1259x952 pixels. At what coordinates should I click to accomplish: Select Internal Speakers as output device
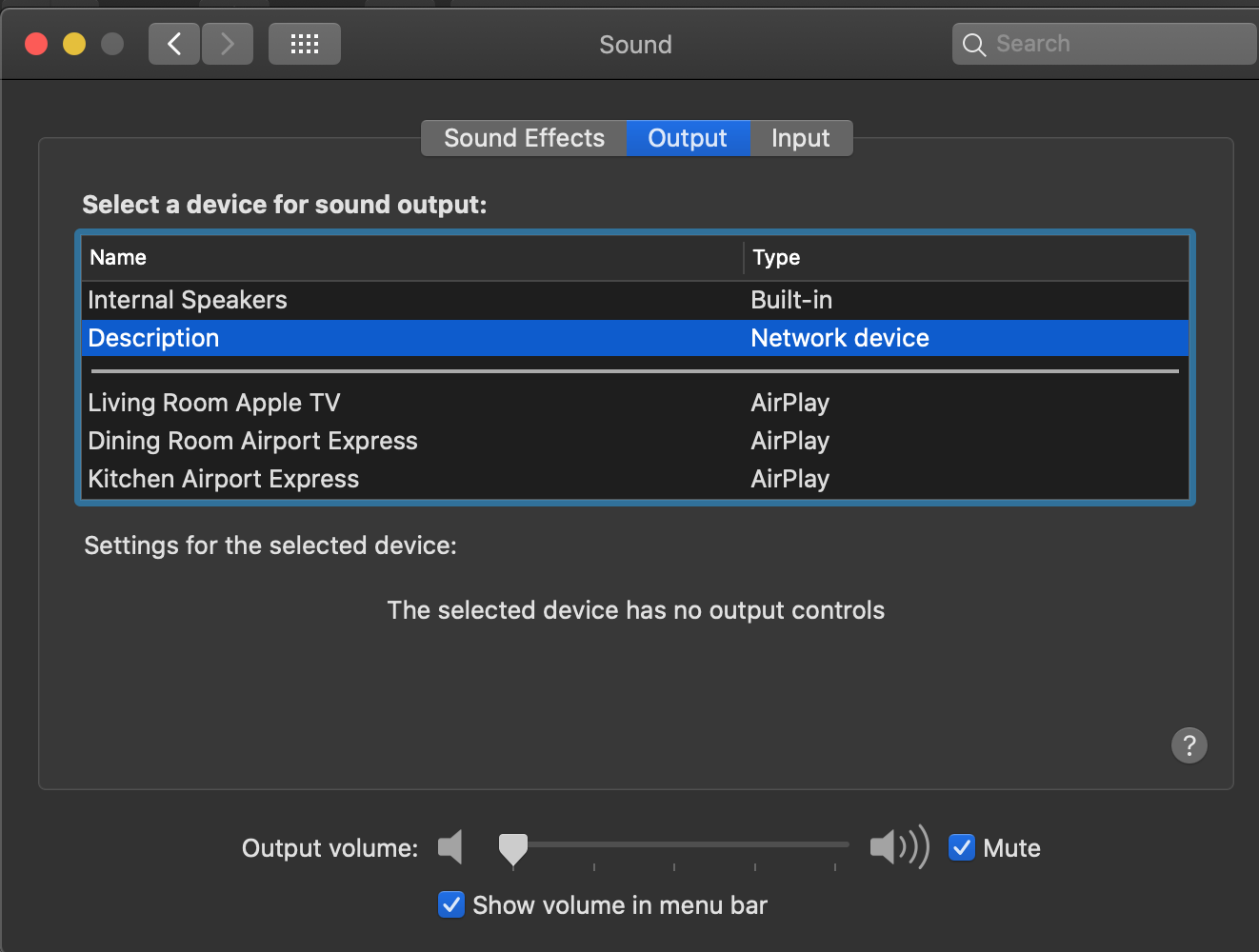[x=188, y=299]
